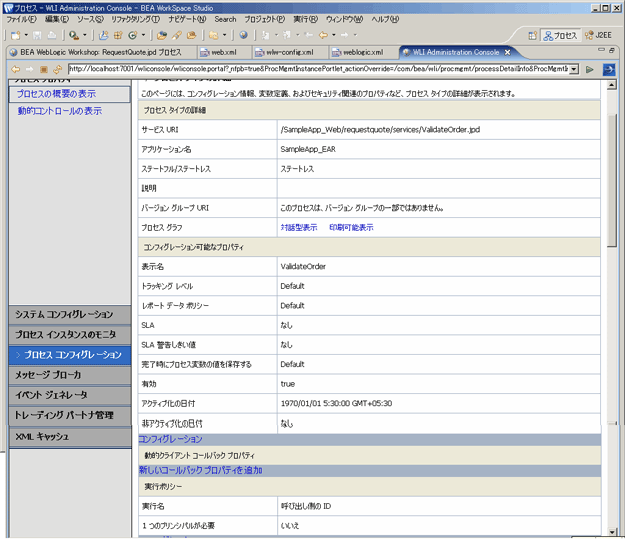Open the メッセージ ブローカ module

tap(70, 375)
